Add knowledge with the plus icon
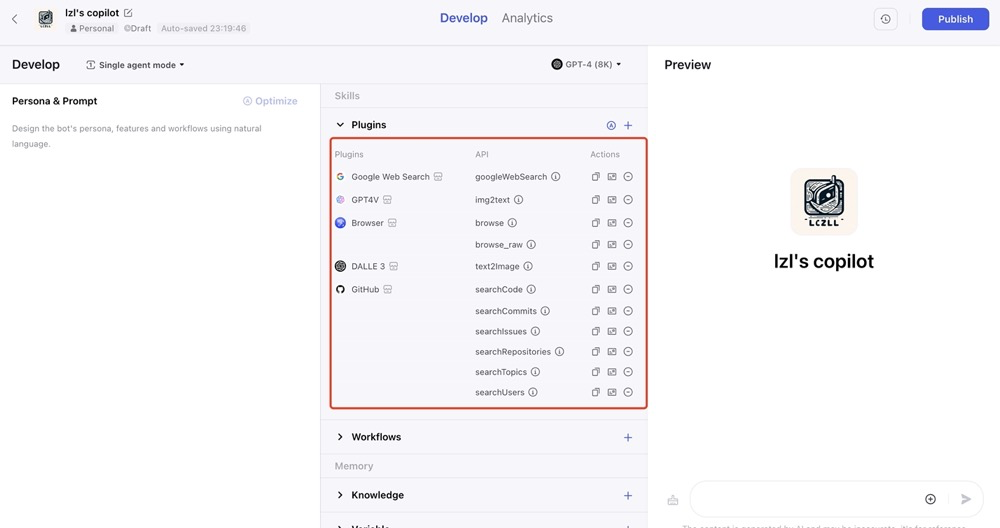 [x=628, y=495]
